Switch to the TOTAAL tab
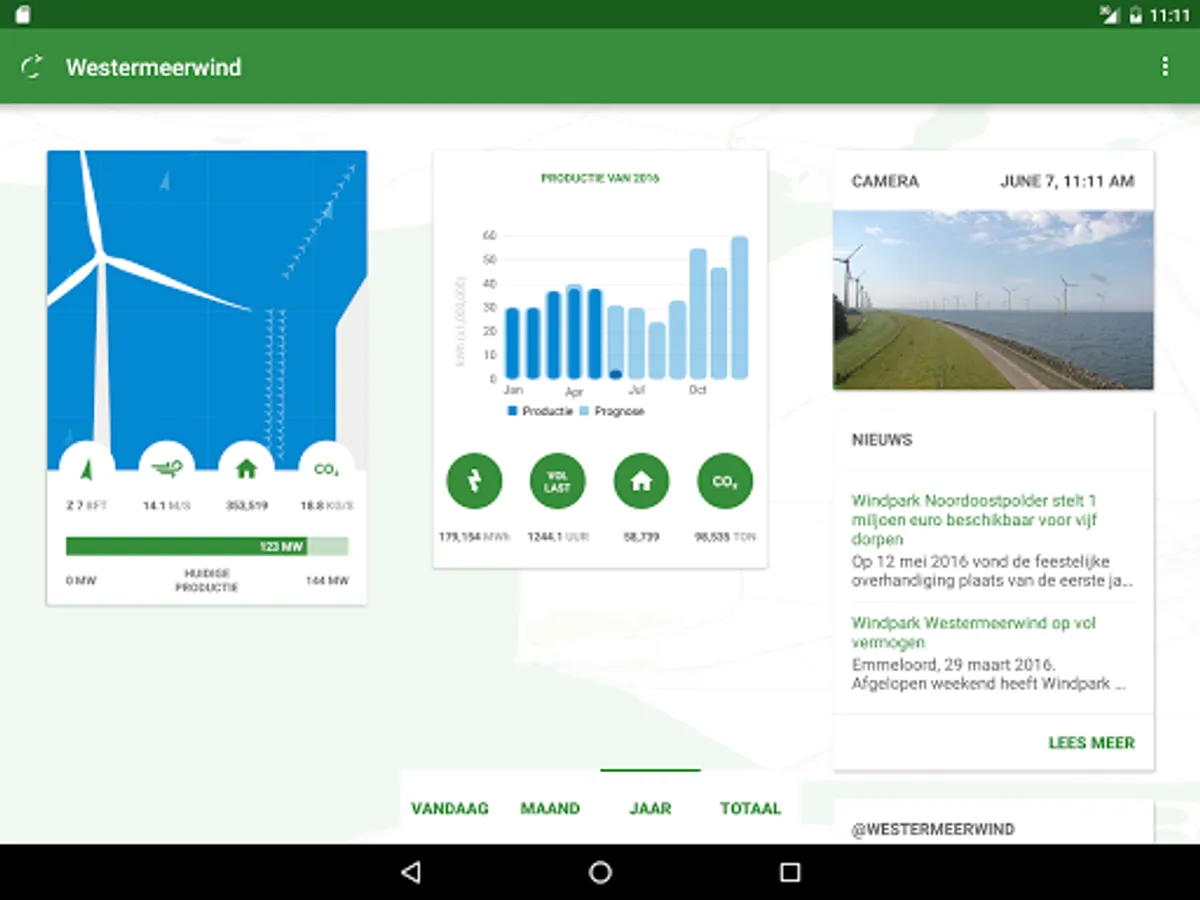 click(x=750, y=808)
